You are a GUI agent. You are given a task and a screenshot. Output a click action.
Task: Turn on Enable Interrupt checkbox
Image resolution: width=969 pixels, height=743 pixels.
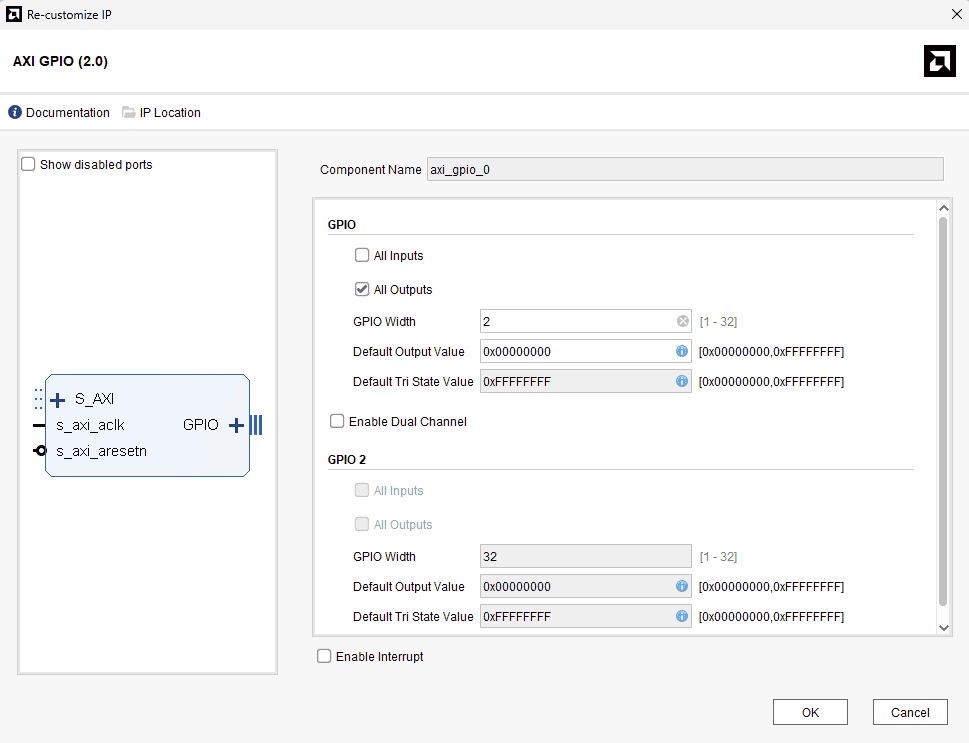(324, 657)
